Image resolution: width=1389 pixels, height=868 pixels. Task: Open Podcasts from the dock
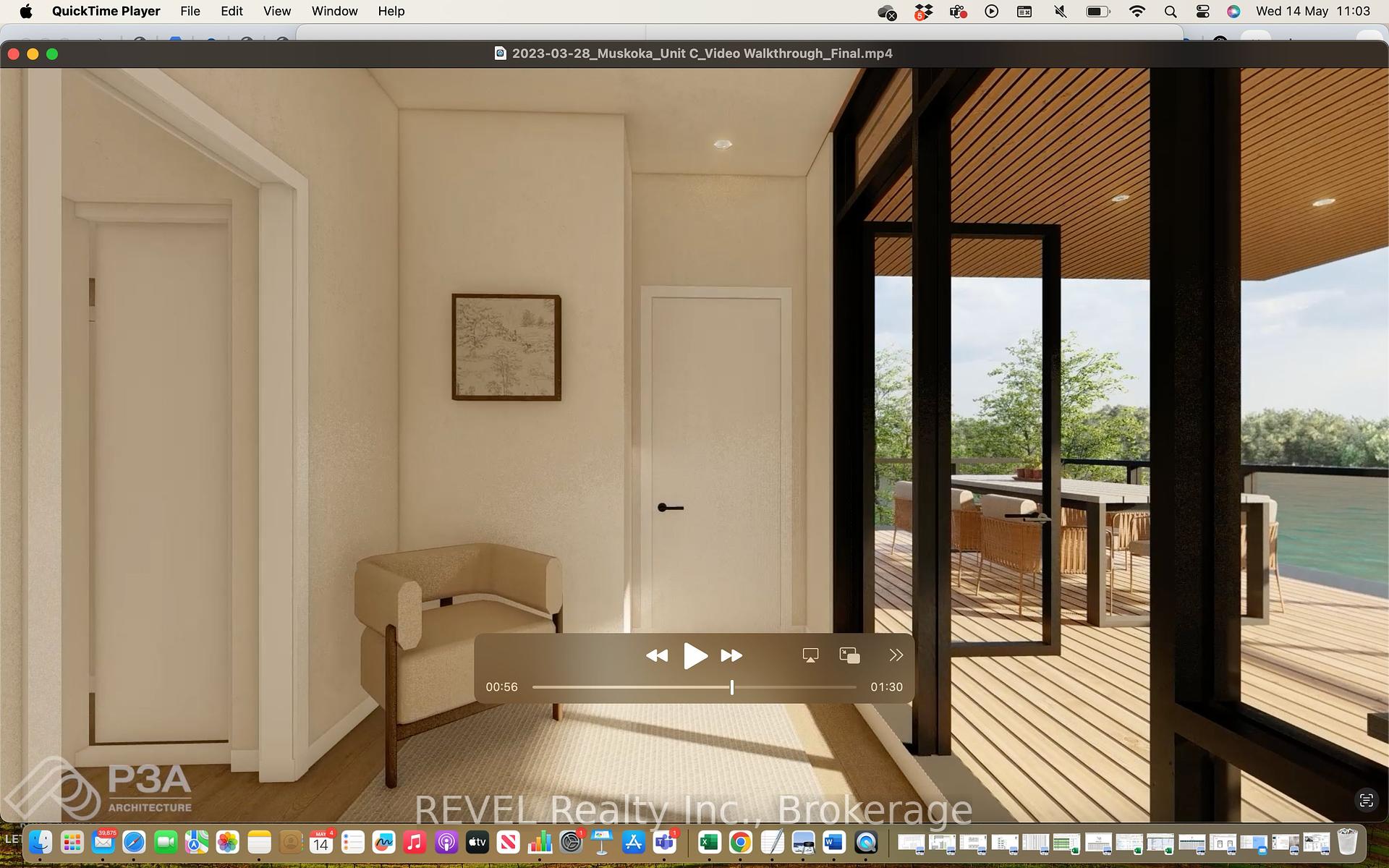click(446, 842)
